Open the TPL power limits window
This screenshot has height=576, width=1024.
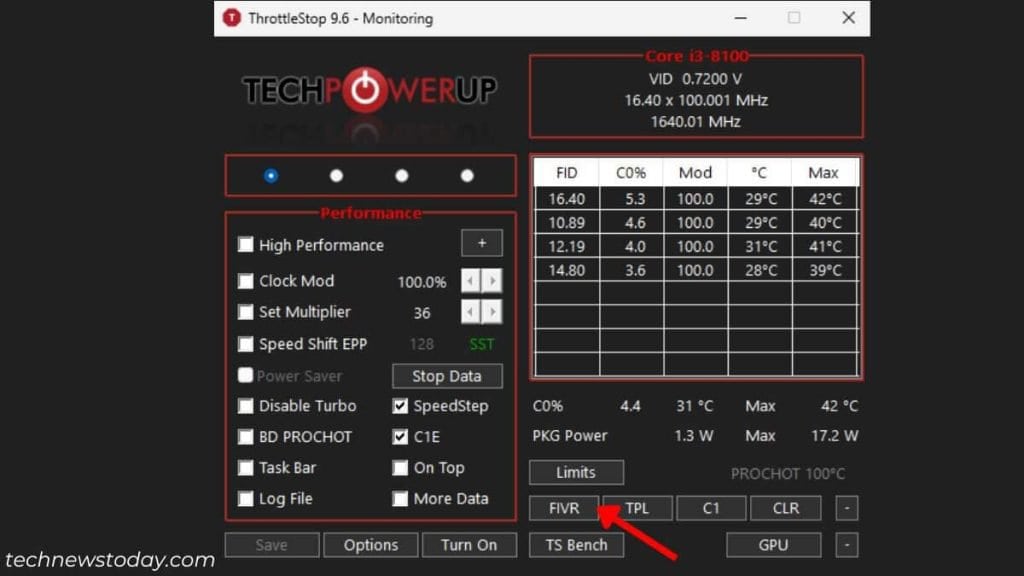[x=637, y=508]
